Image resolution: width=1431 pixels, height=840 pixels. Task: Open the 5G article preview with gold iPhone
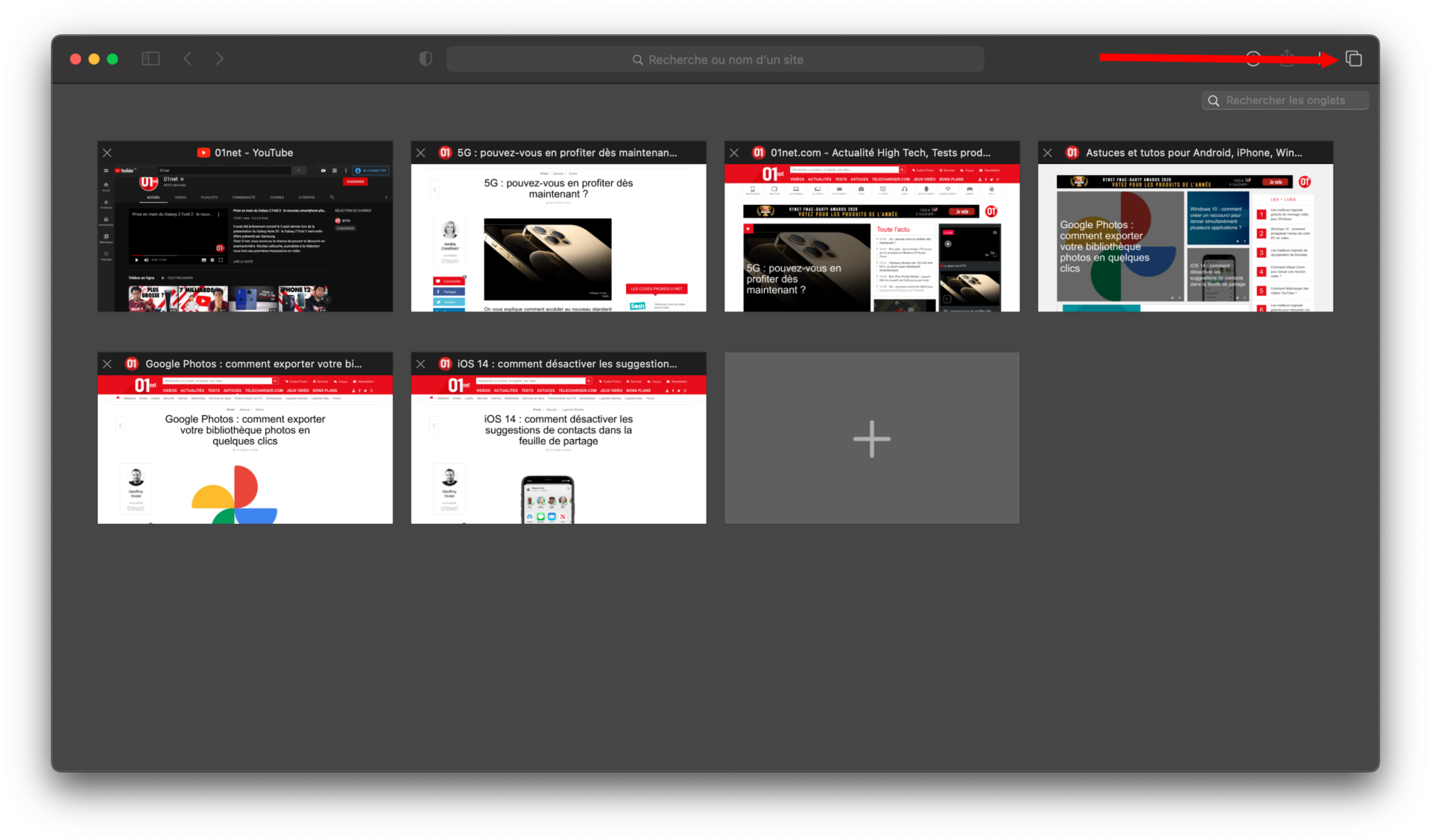click(559, 238)
